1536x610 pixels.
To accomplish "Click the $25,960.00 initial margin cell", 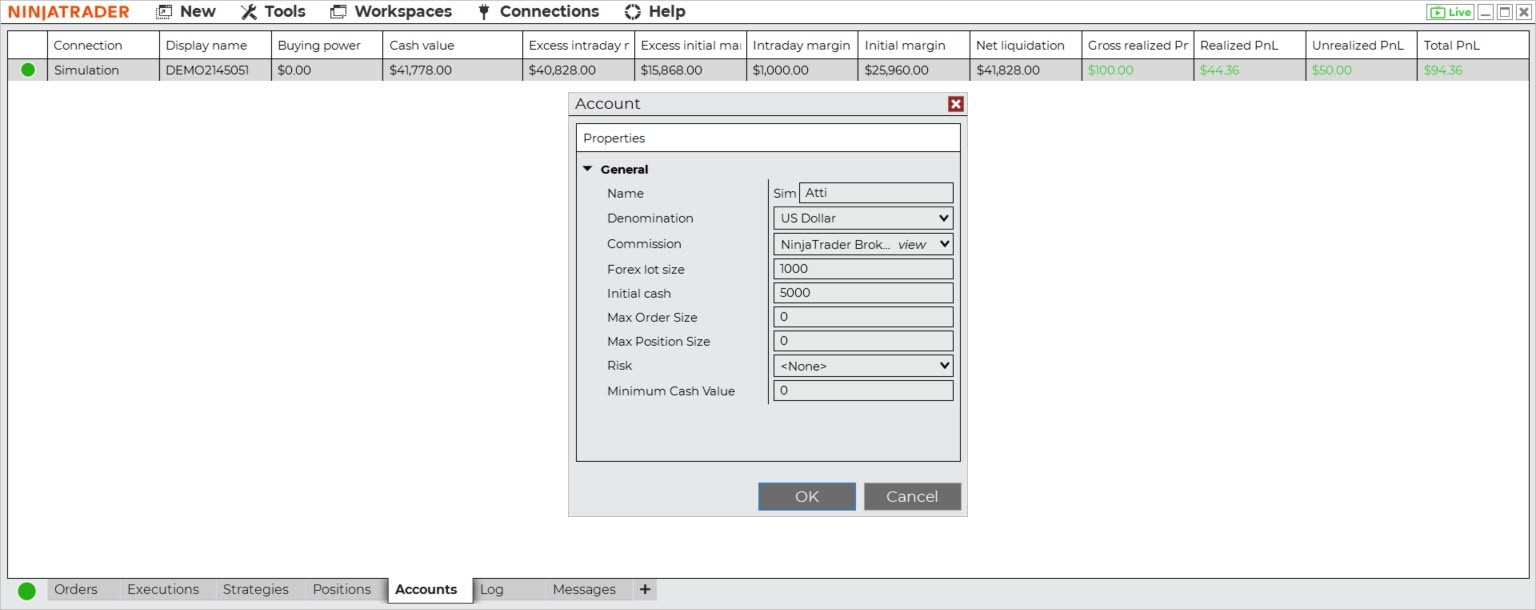I will (914, 70).
